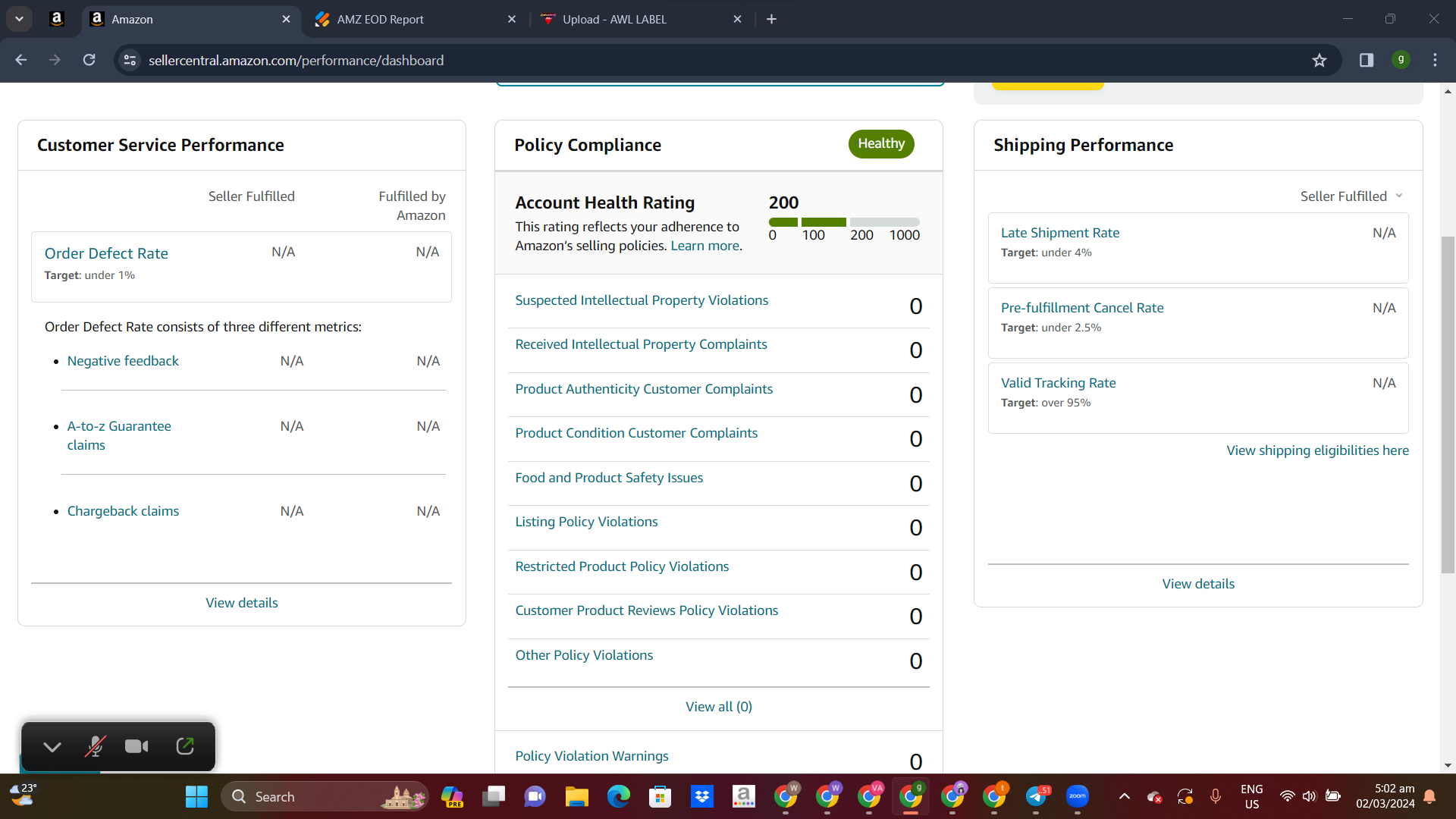Open the Copilot preview icon on taskbar
The width and height of the screenshot is (1456, 819).
click(x=453, y=796)
